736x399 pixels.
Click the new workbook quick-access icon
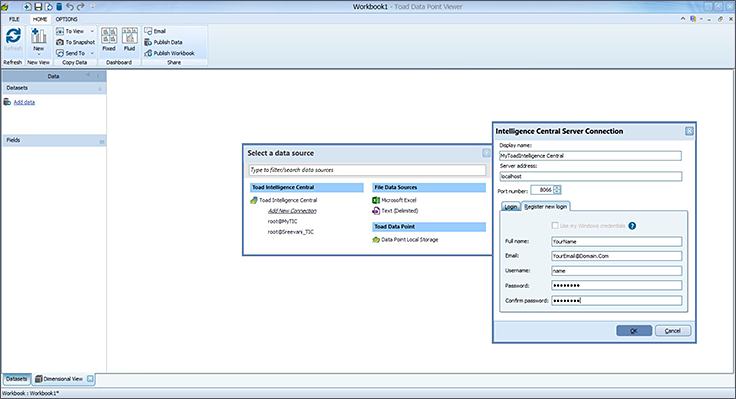tap(27, 7)
